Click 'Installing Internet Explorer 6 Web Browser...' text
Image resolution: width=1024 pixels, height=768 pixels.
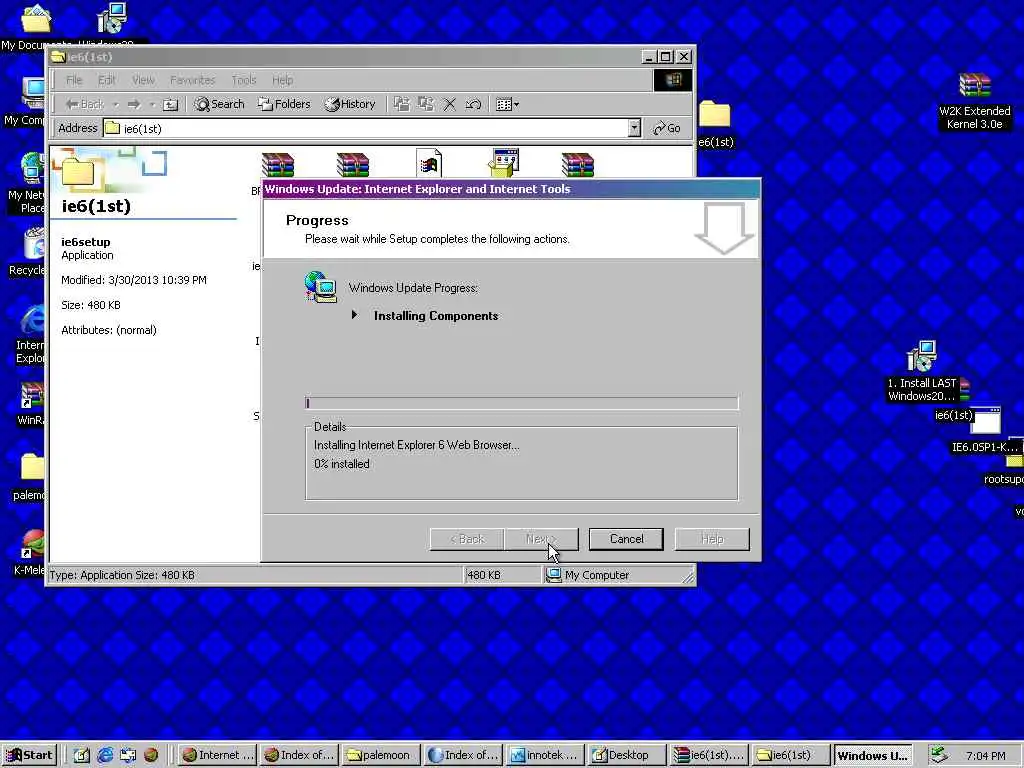click(x=417, y=445)
